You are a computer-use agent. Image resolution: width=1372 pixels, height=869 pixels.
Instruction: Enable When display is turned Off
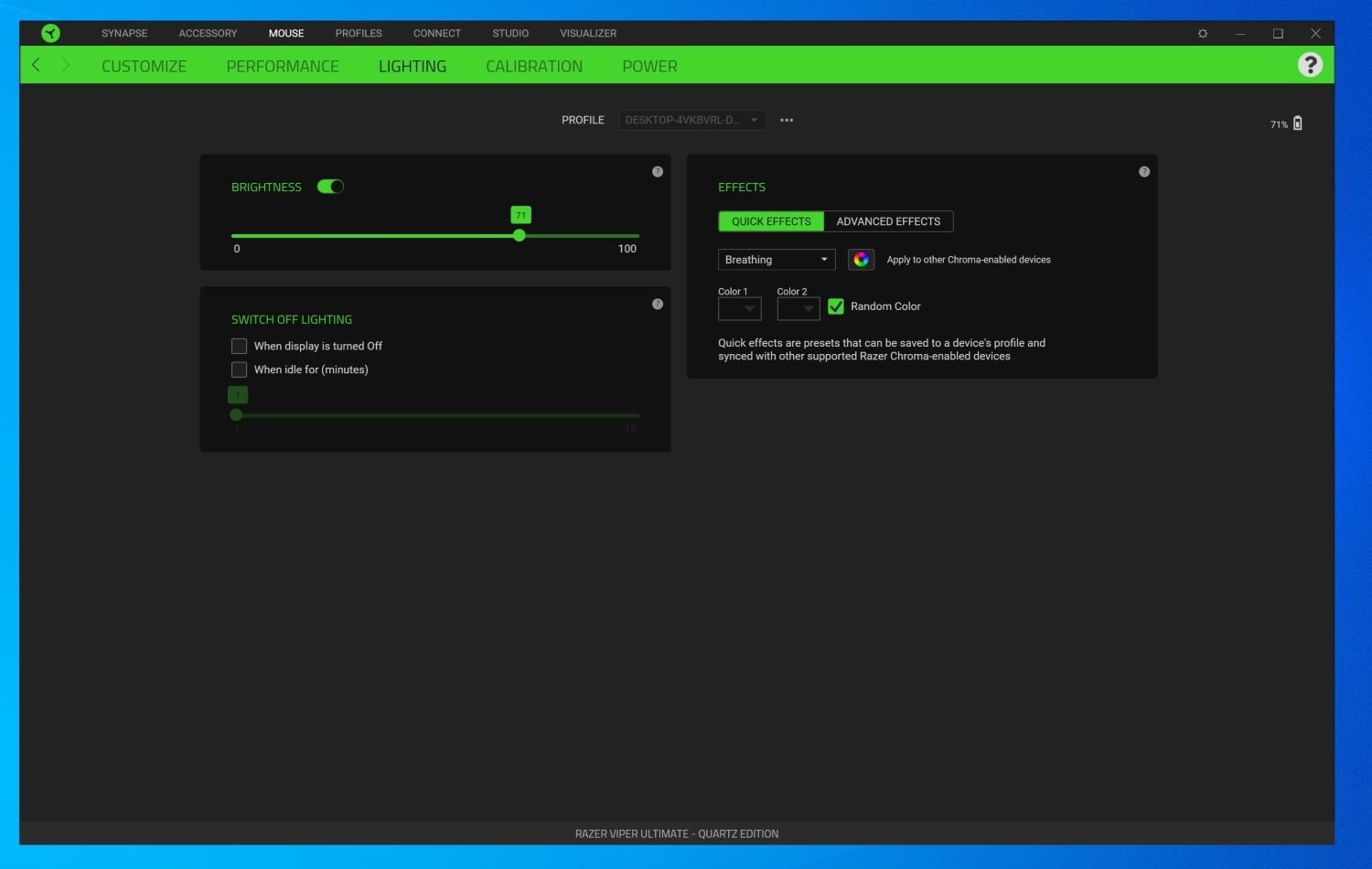coord(239,346)
